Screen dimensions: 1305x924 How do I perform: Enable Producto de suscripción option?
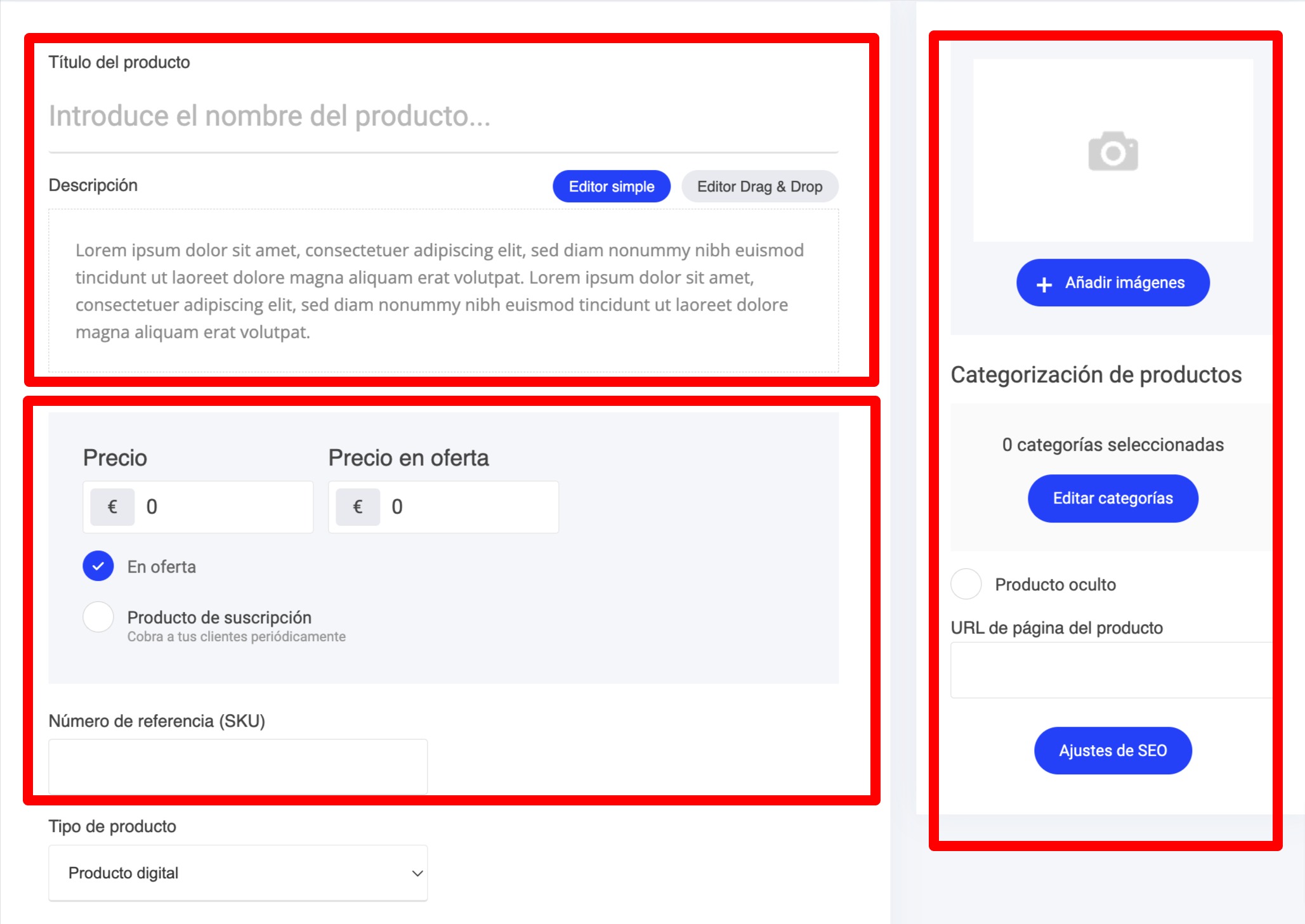coord(98,617)
